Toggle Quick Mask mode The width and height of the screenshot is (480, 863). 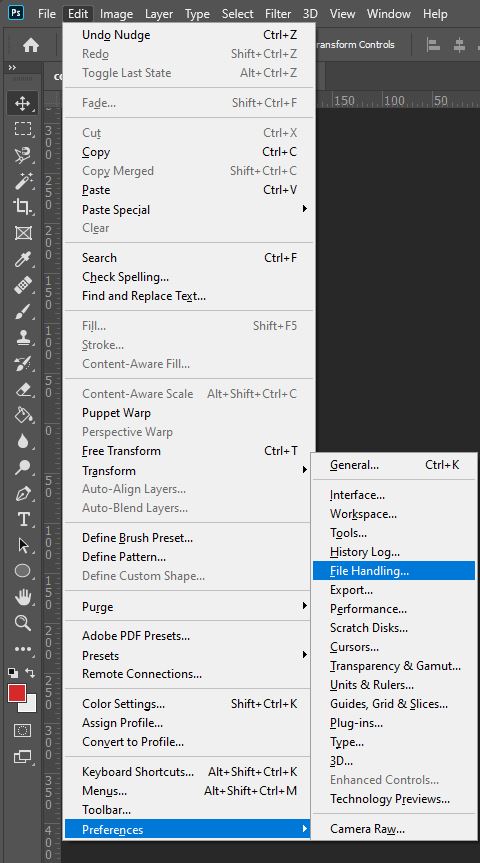pos(23,731)
